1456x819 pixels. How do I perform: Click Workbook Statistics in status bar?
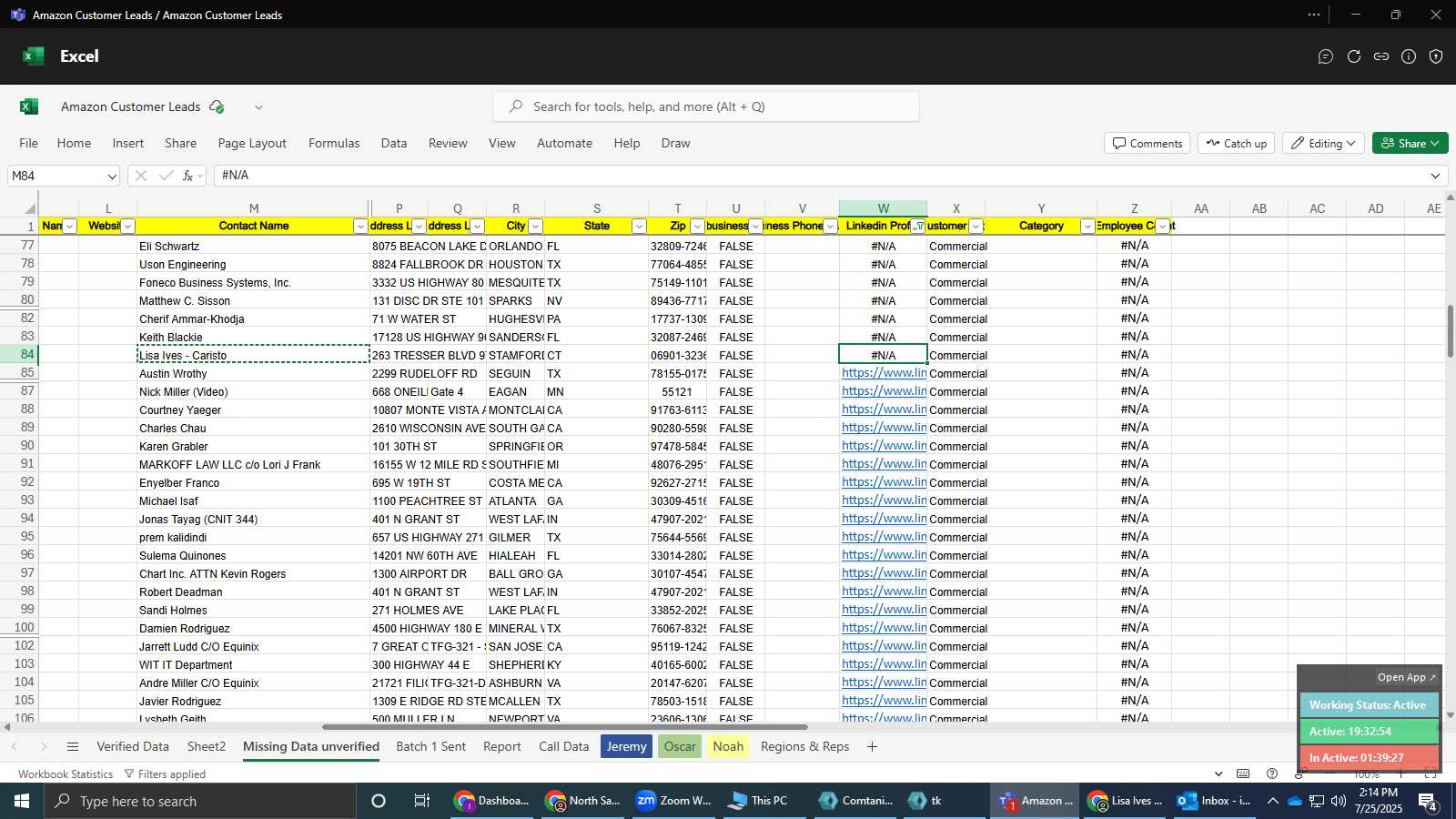tap(66, 774)
